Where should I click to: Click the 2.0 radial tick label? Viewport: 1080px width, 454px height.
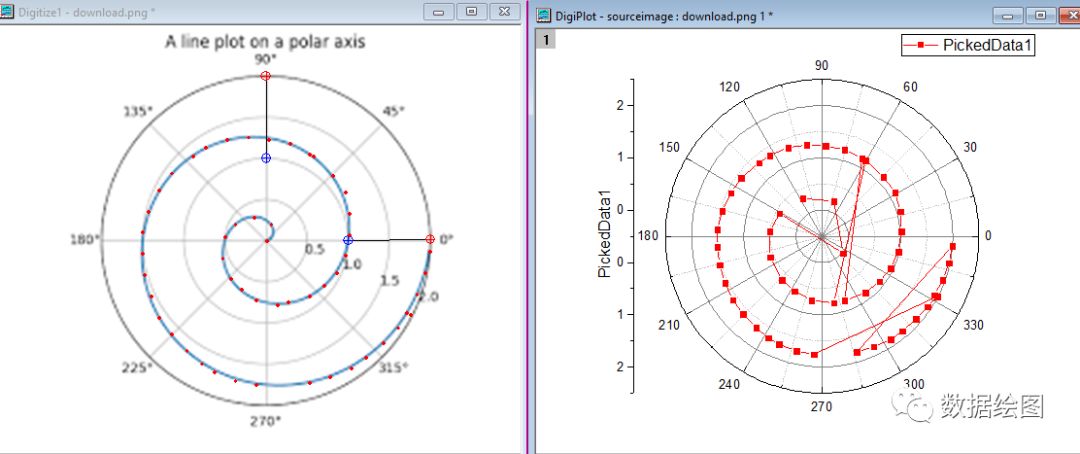pos(428,296)
